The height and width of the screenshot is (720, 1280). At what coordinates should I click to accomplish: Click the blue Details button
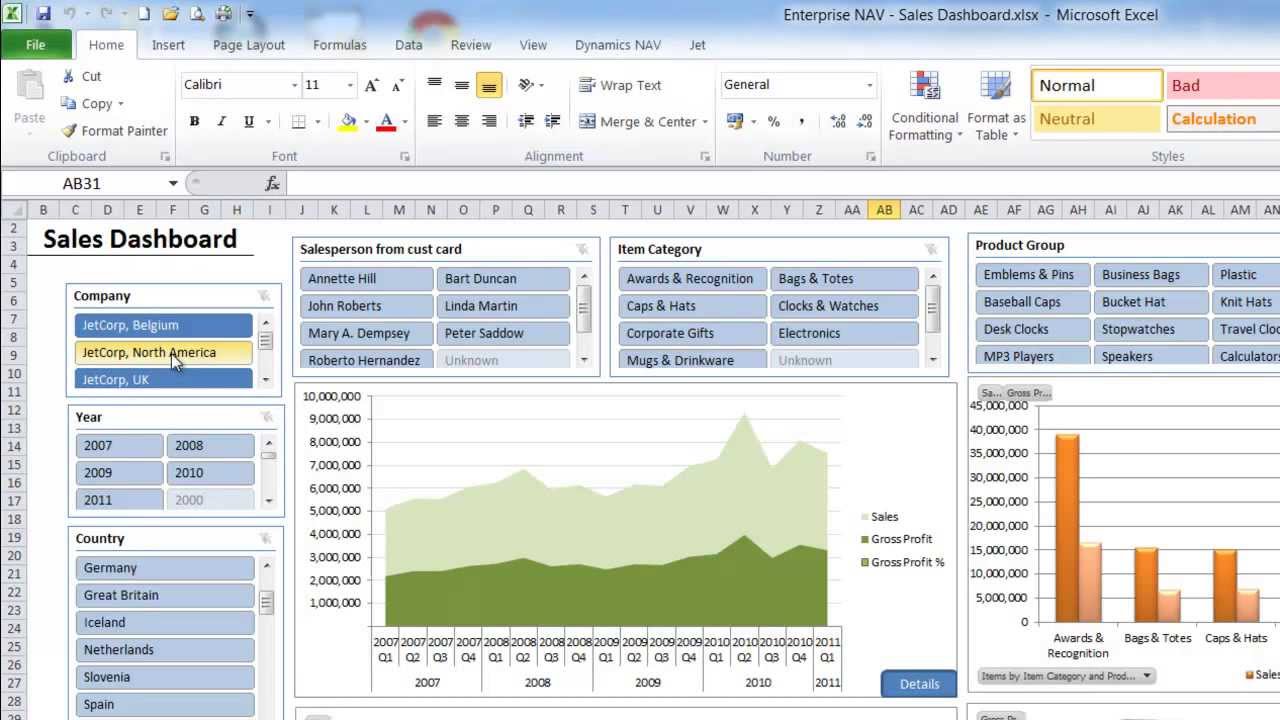point(919,684)
